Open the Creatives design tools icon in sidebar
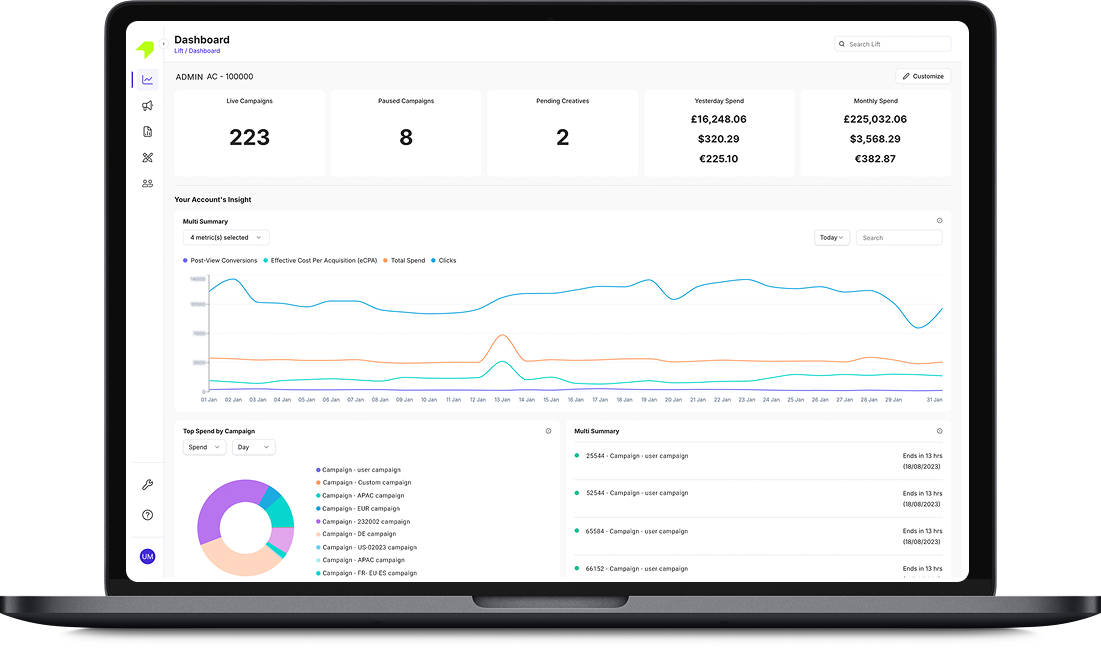1101x648 pixels. click(147, 157)
